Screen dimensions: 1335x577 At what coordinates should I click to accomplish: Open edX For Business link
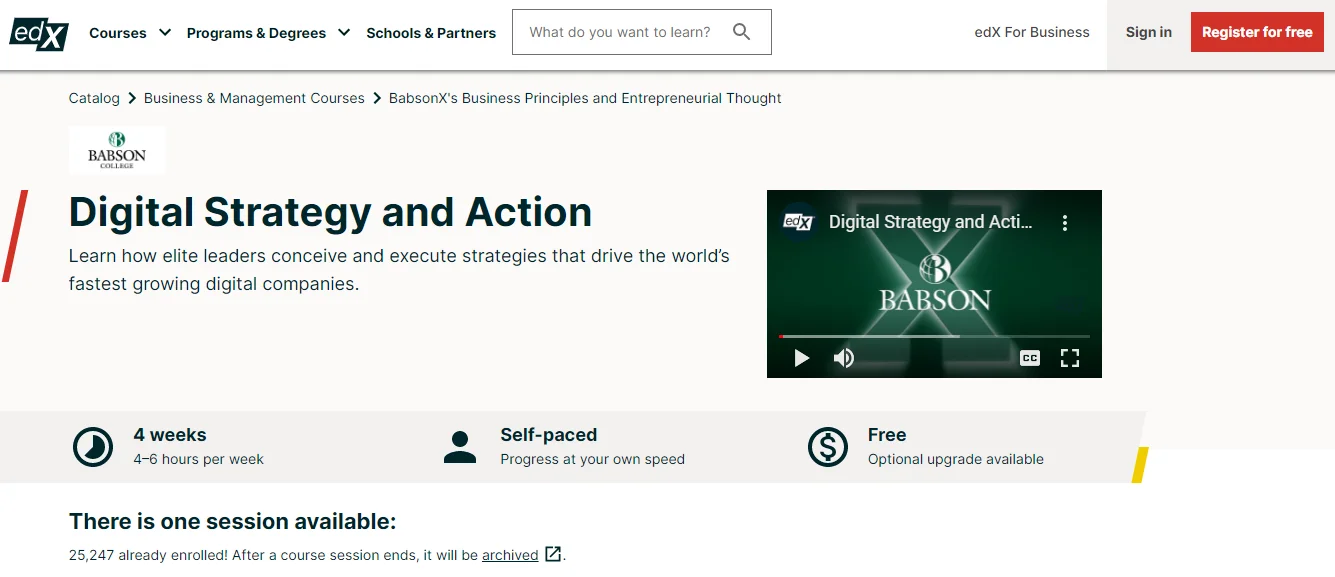click(x=1032, y=32)
